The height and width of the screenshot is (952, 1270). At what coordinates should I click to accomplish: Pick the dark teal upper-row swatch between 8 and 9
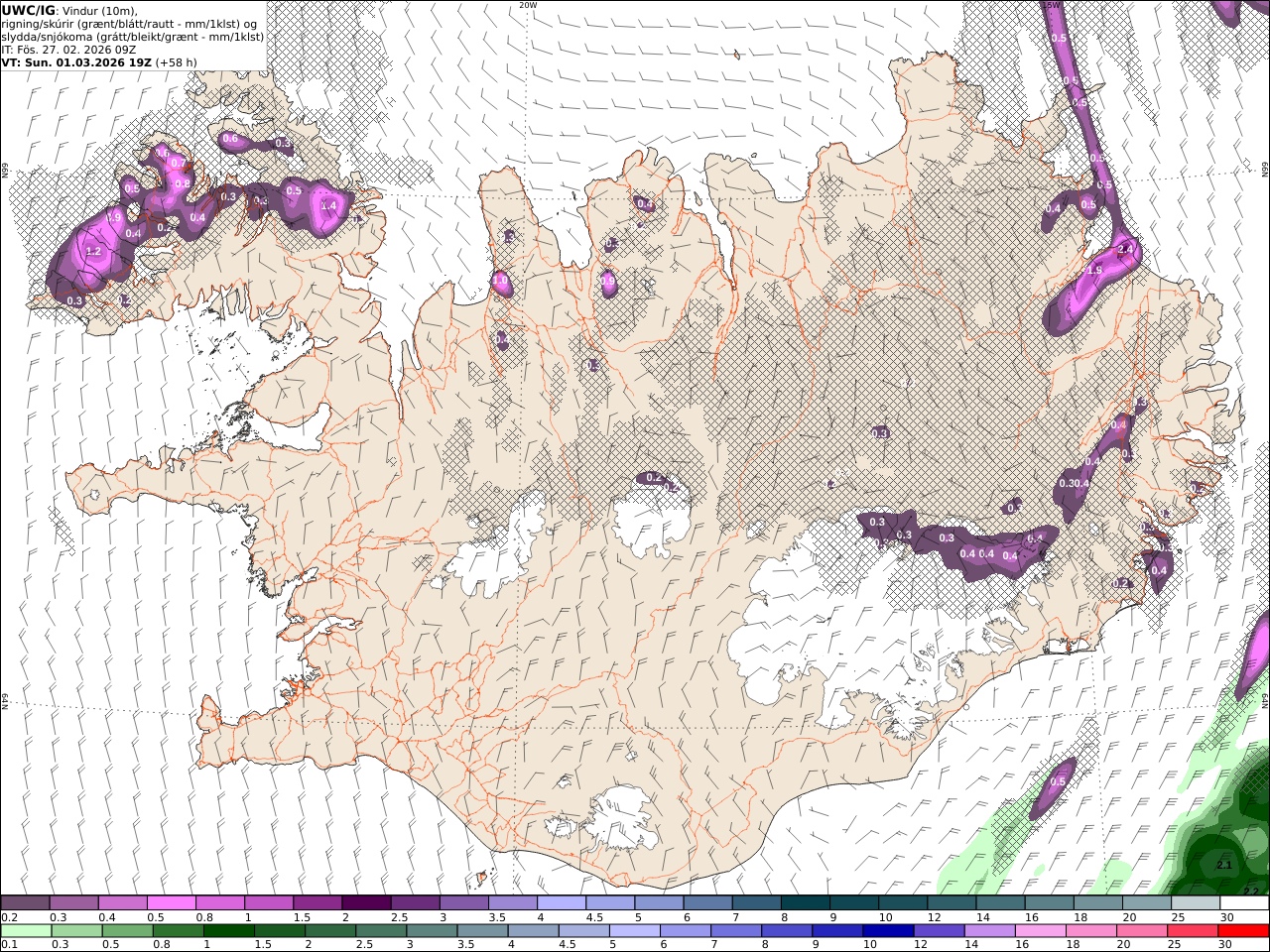point(806,902)
